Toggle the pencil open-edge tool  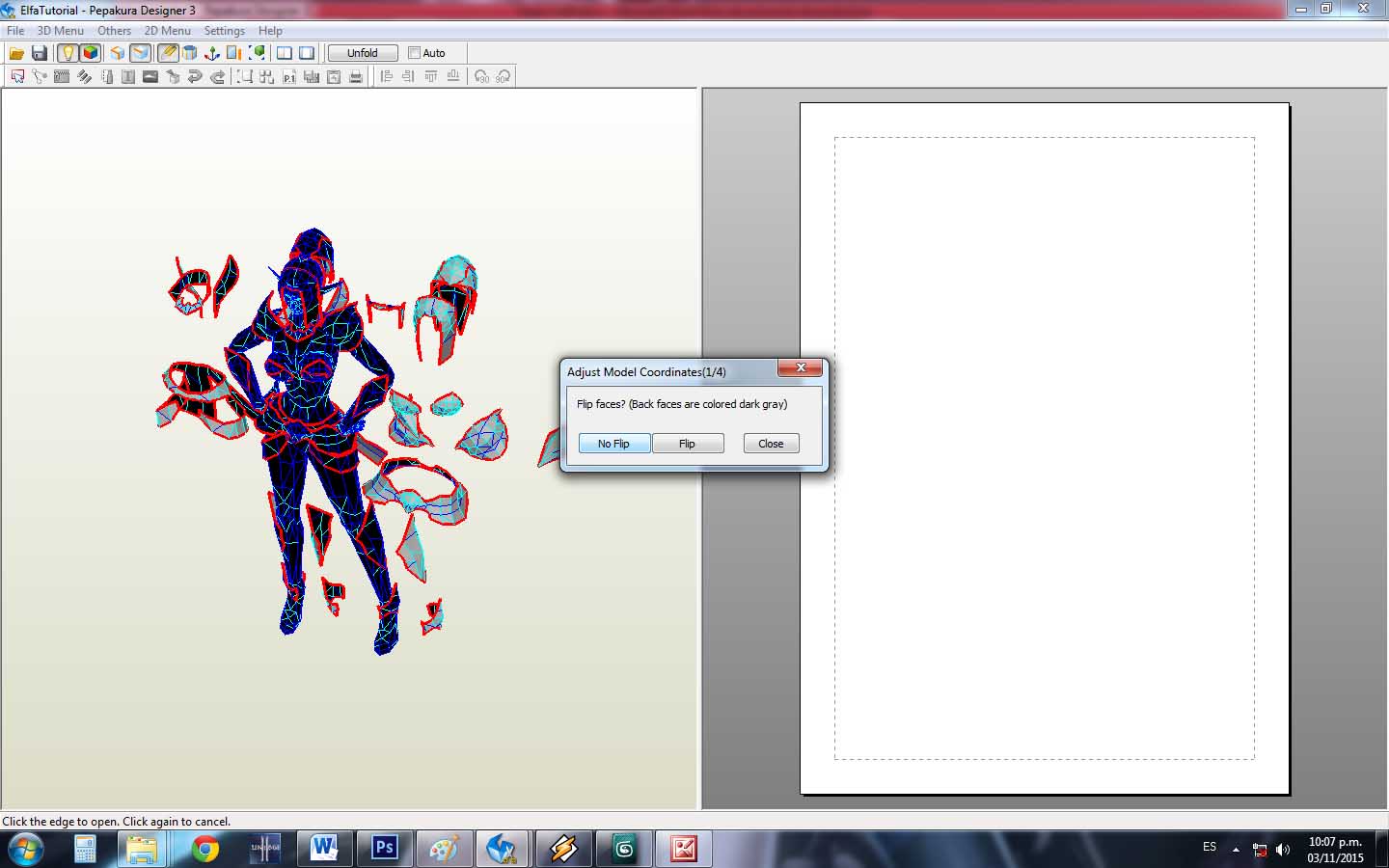coord(168,53)
